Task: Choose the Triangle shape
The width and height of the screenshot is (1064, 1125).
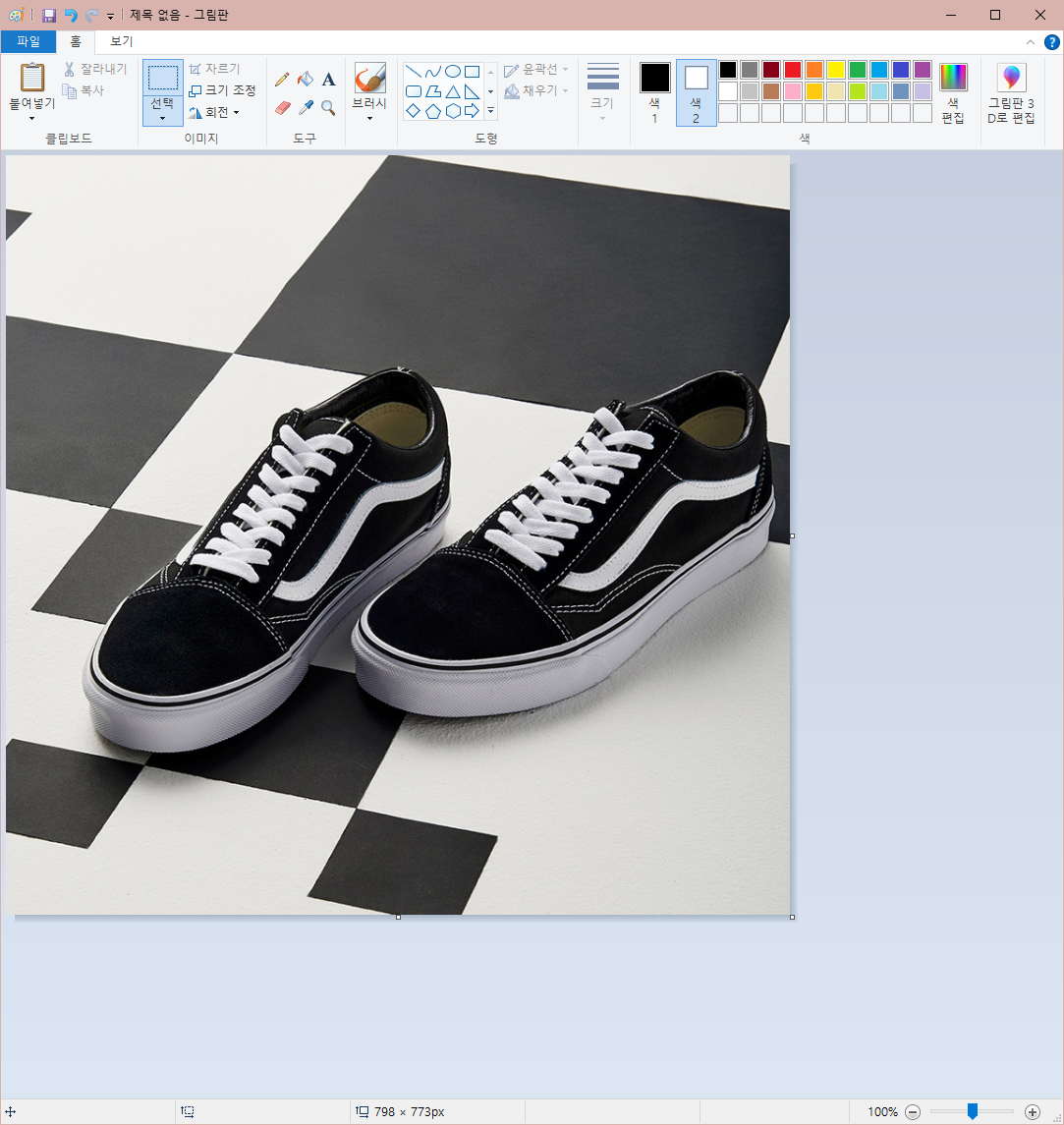Action: (x=453, y=91)
